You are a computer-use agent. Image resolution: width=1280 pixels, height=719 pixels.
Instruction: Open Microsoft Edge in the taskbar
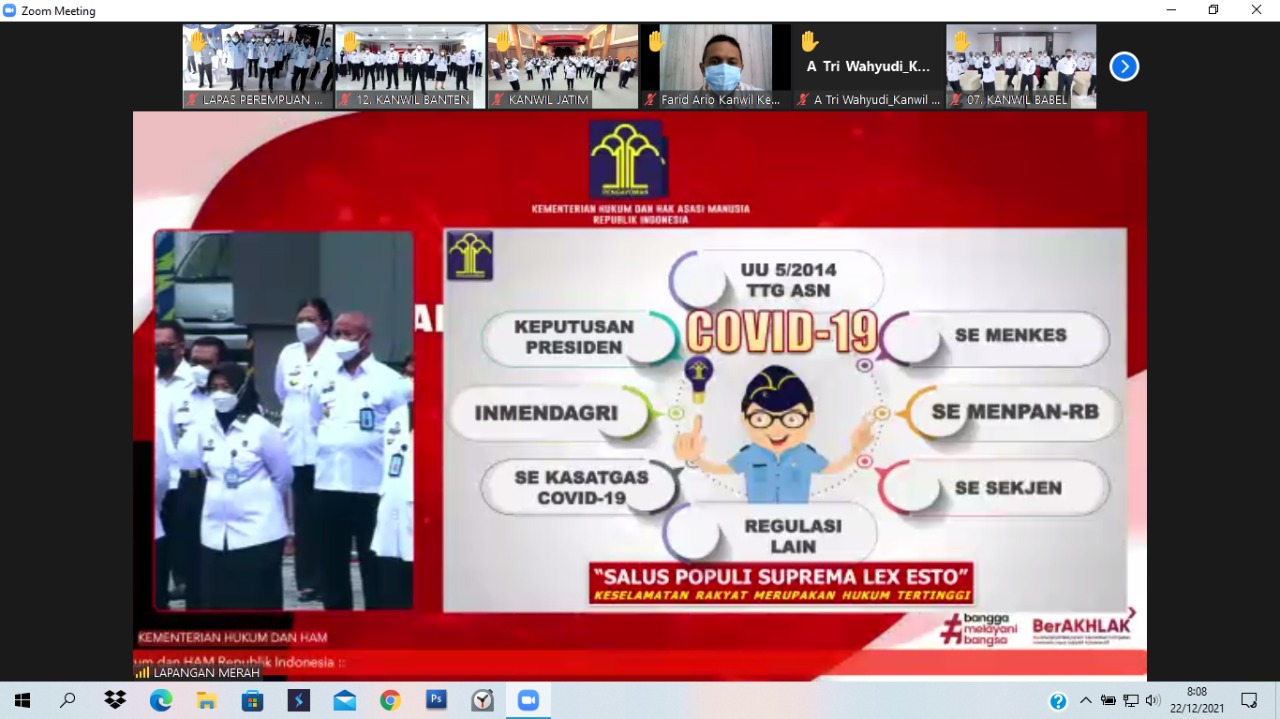pos(161,700)
